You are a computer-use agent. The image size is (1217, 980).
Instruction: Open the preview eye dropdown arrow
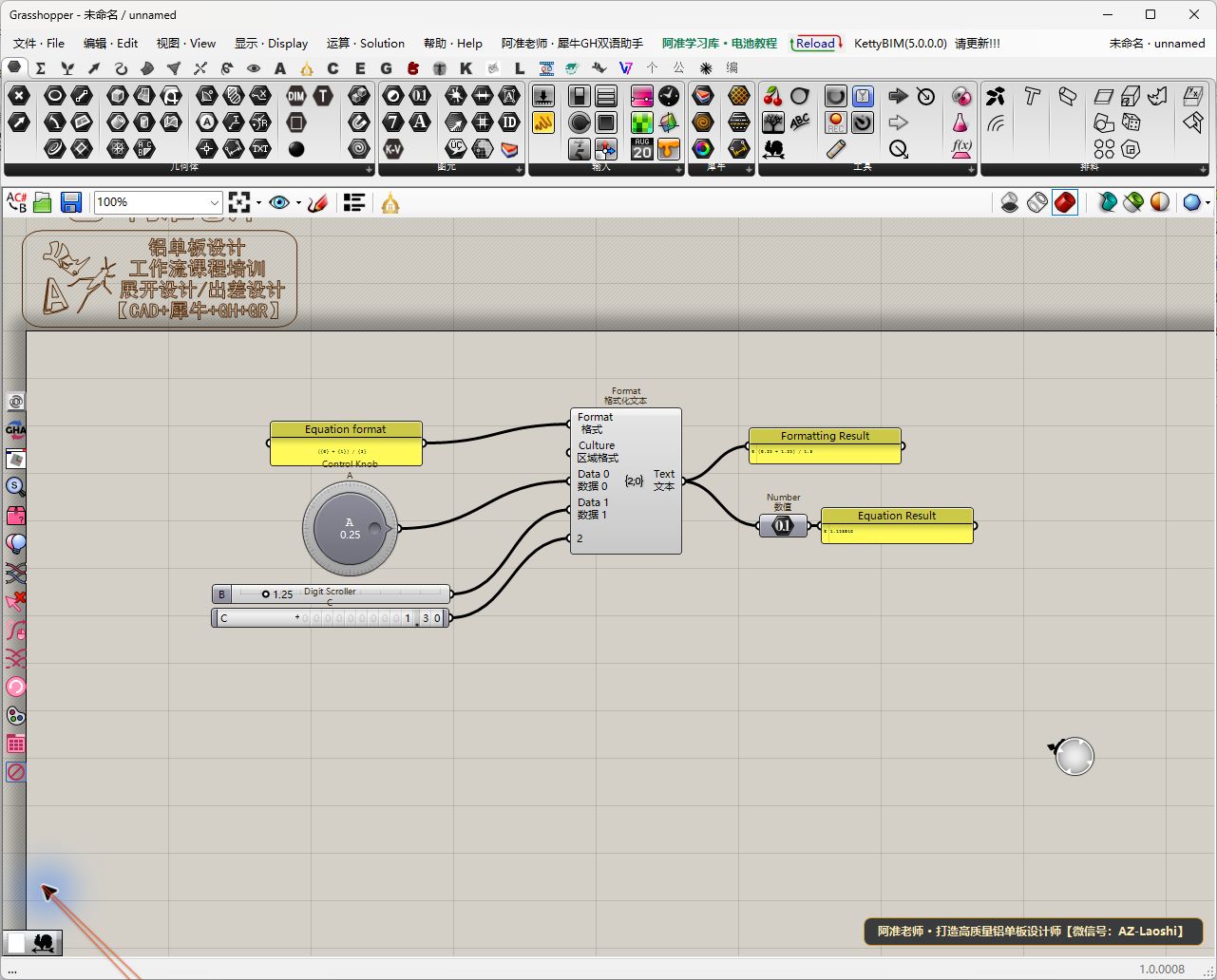point(297,202)
